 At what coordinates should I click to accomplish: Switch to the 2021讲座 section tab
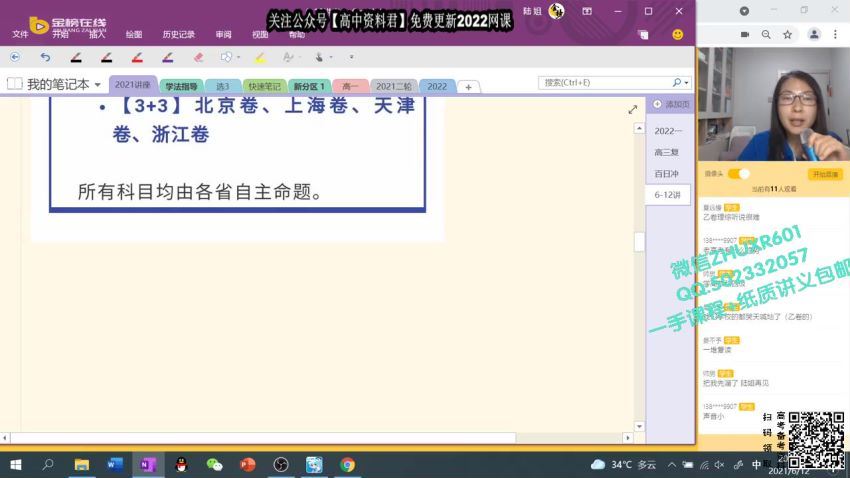coord(133,85)
